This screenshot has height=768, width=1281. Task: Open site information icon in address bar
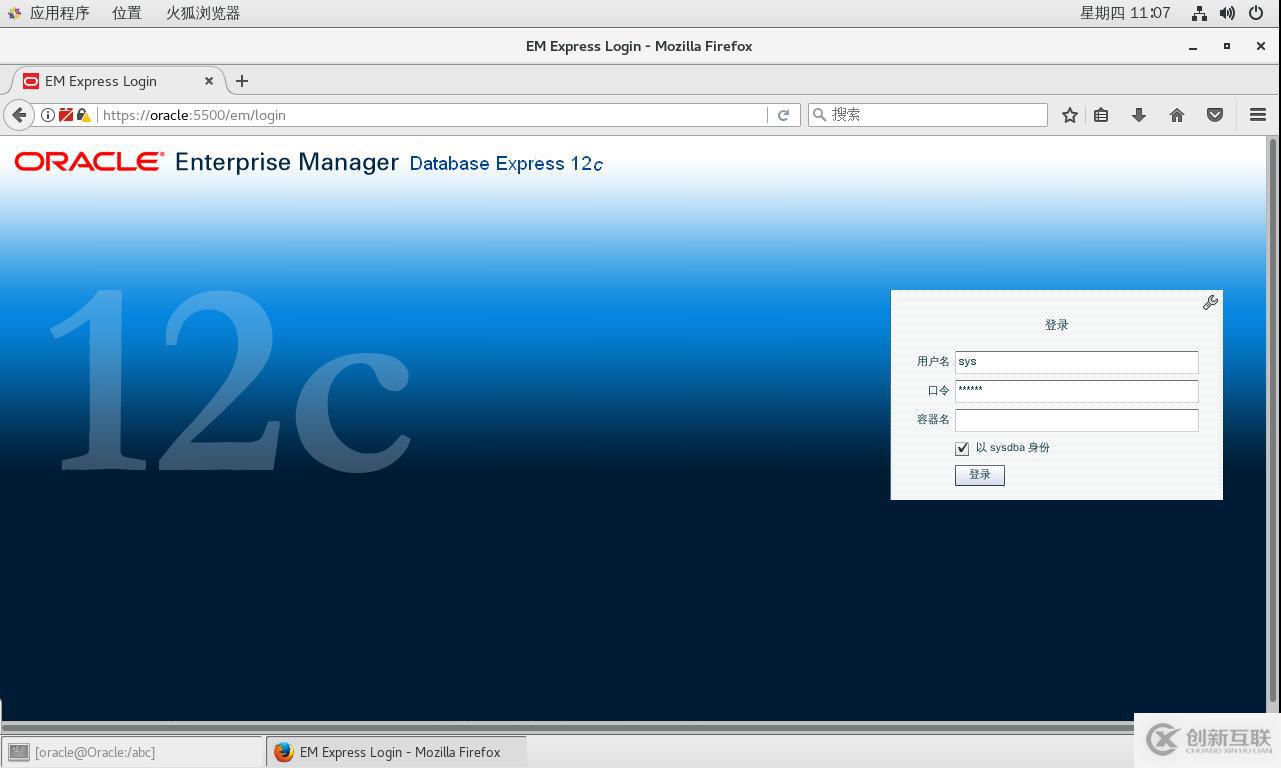[x=47, y=115]
